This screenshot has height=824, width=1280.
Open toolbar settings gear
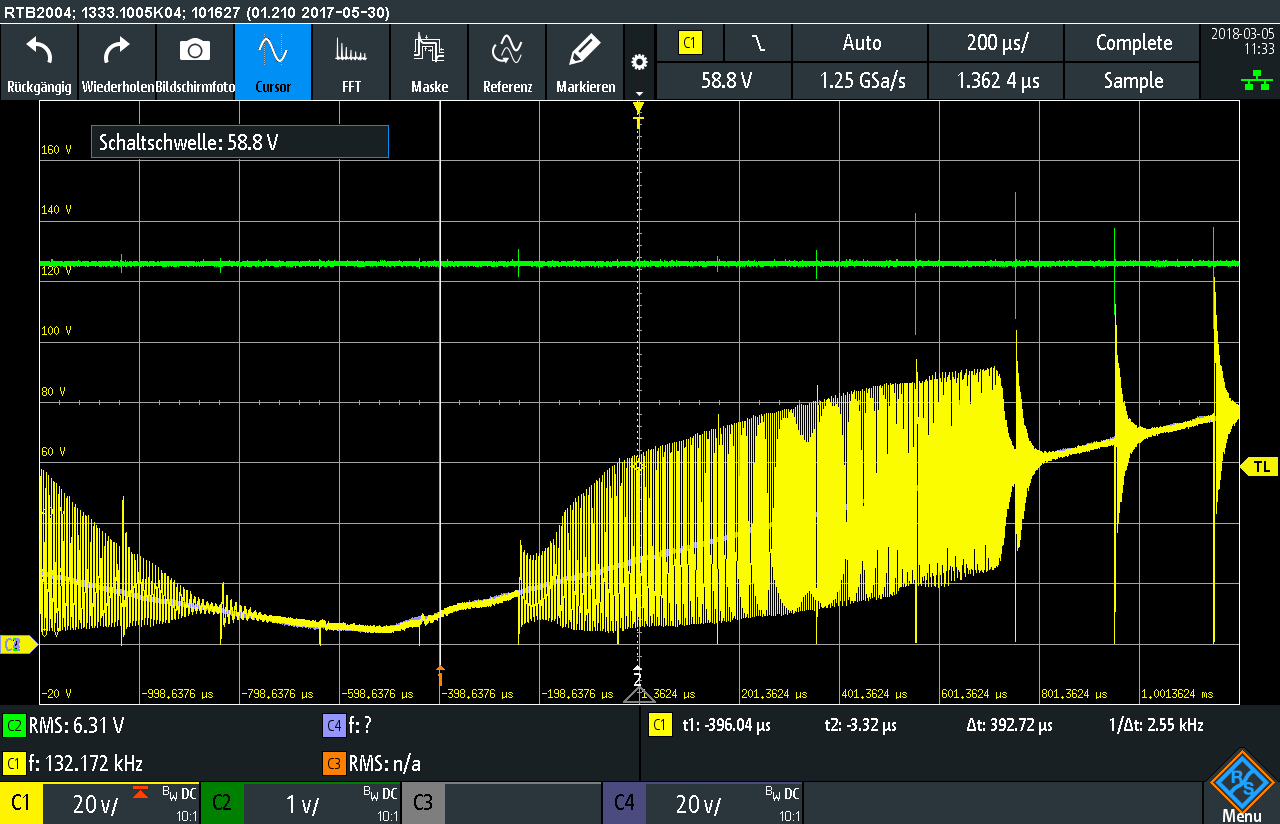pos(639,62)
